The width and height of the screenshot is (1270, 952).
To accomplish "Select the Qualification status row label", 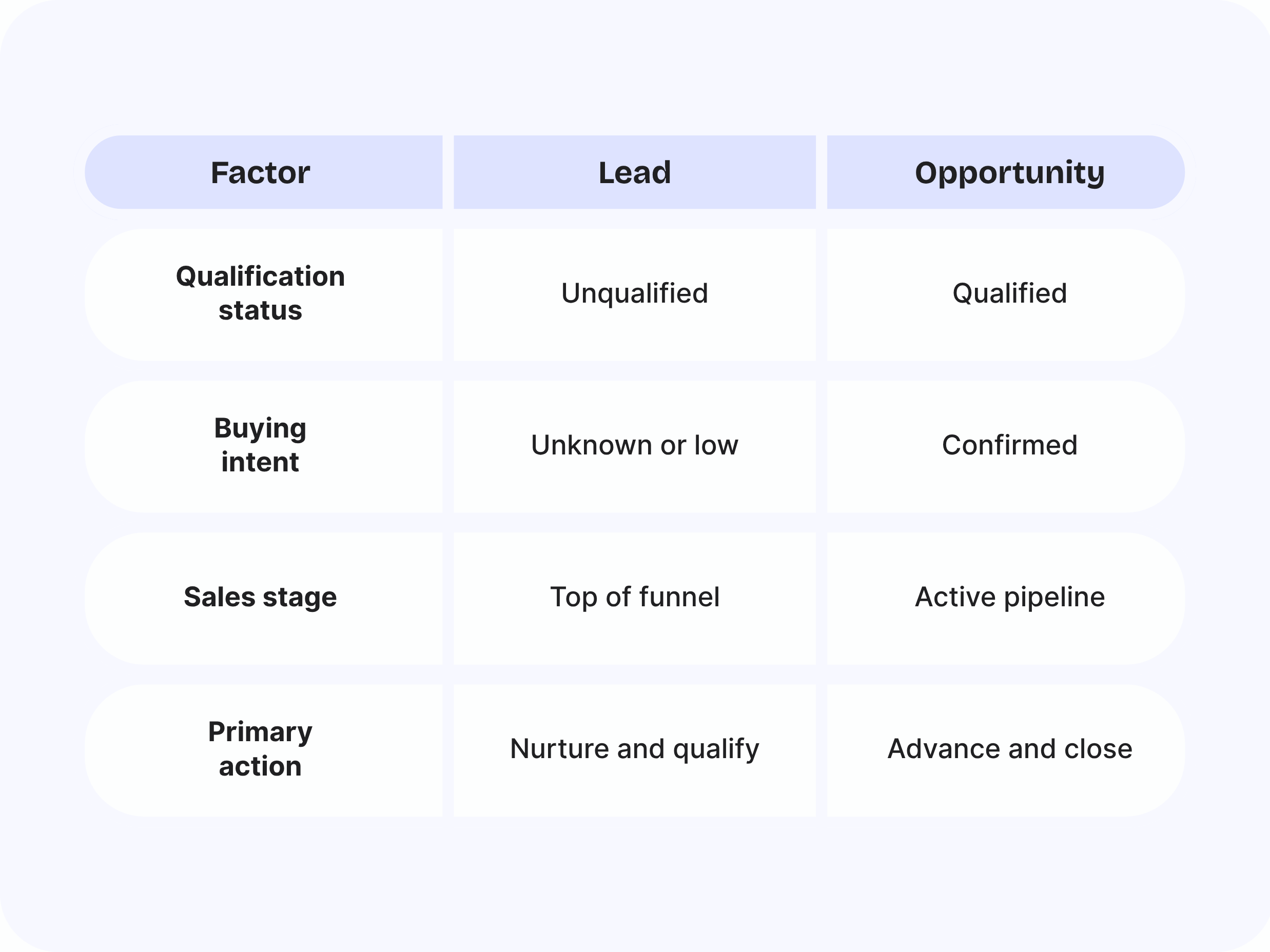I will (x=264, y=295).
